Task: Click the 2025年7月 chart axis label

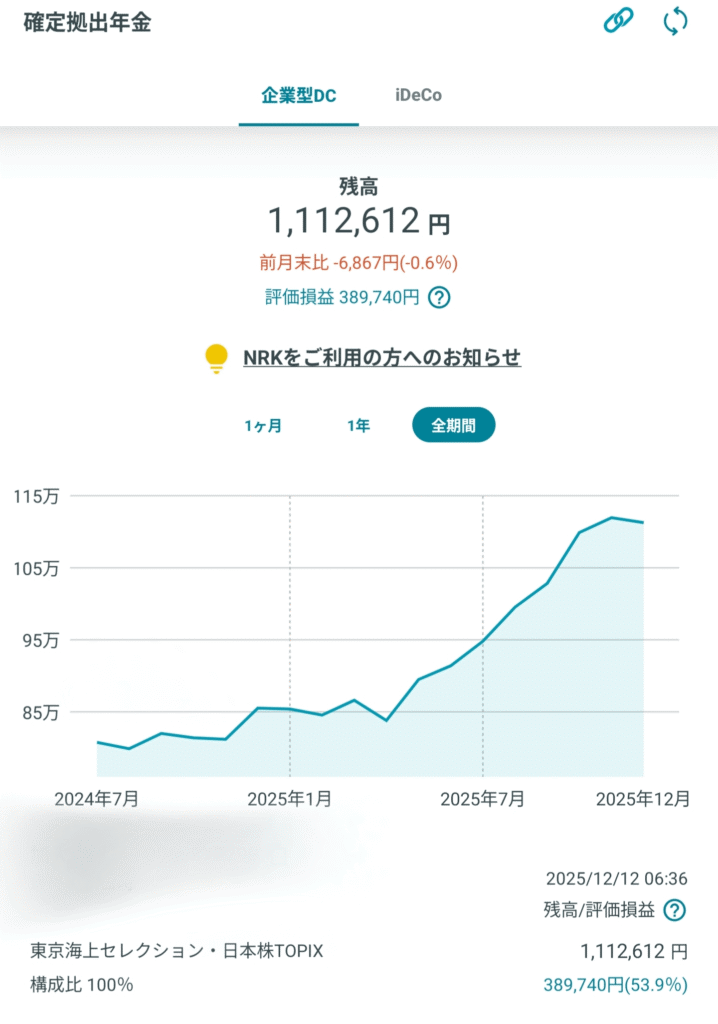Action: (483, 798)
